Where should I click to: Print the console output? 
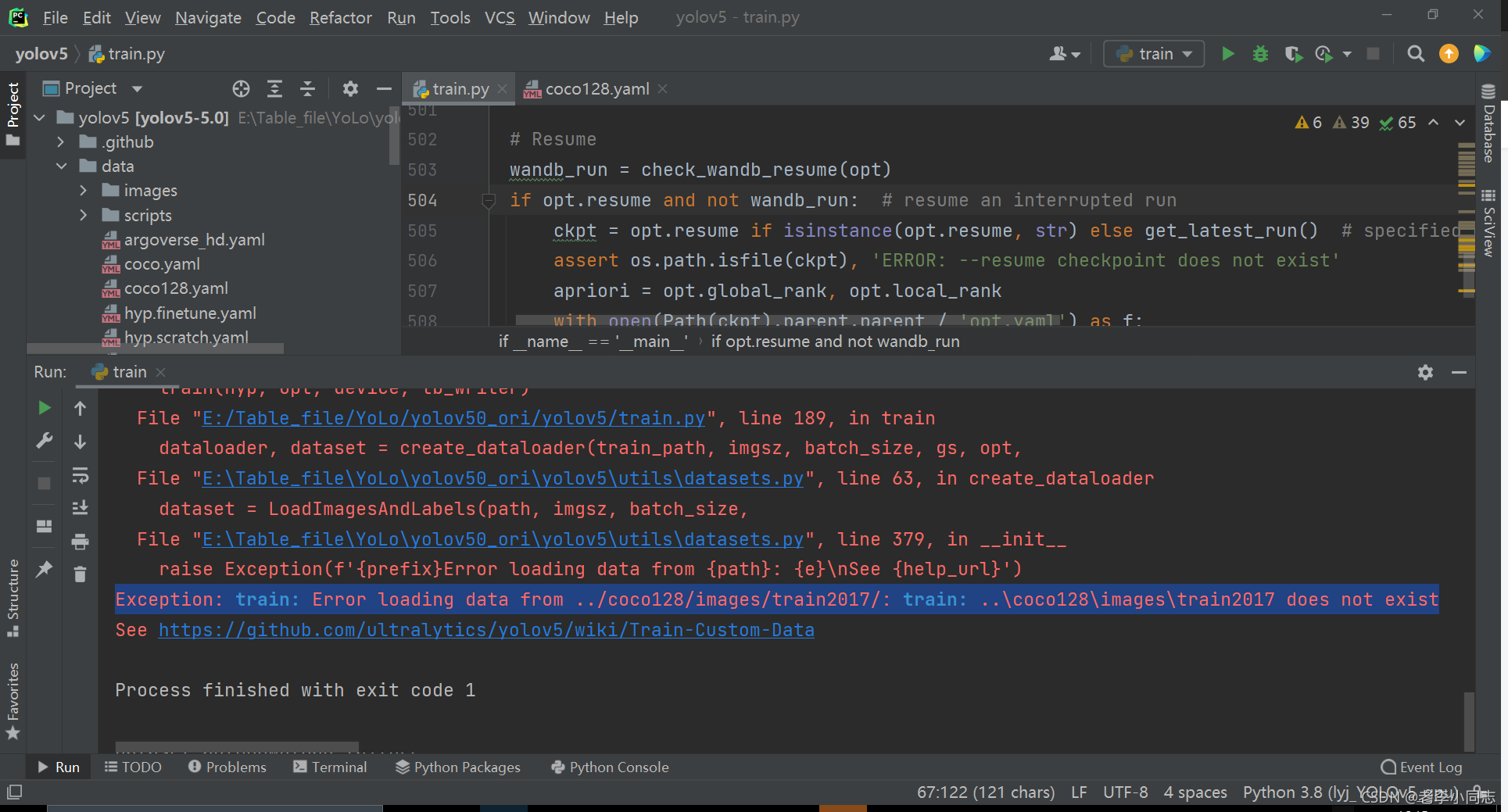tap(80, 542)
